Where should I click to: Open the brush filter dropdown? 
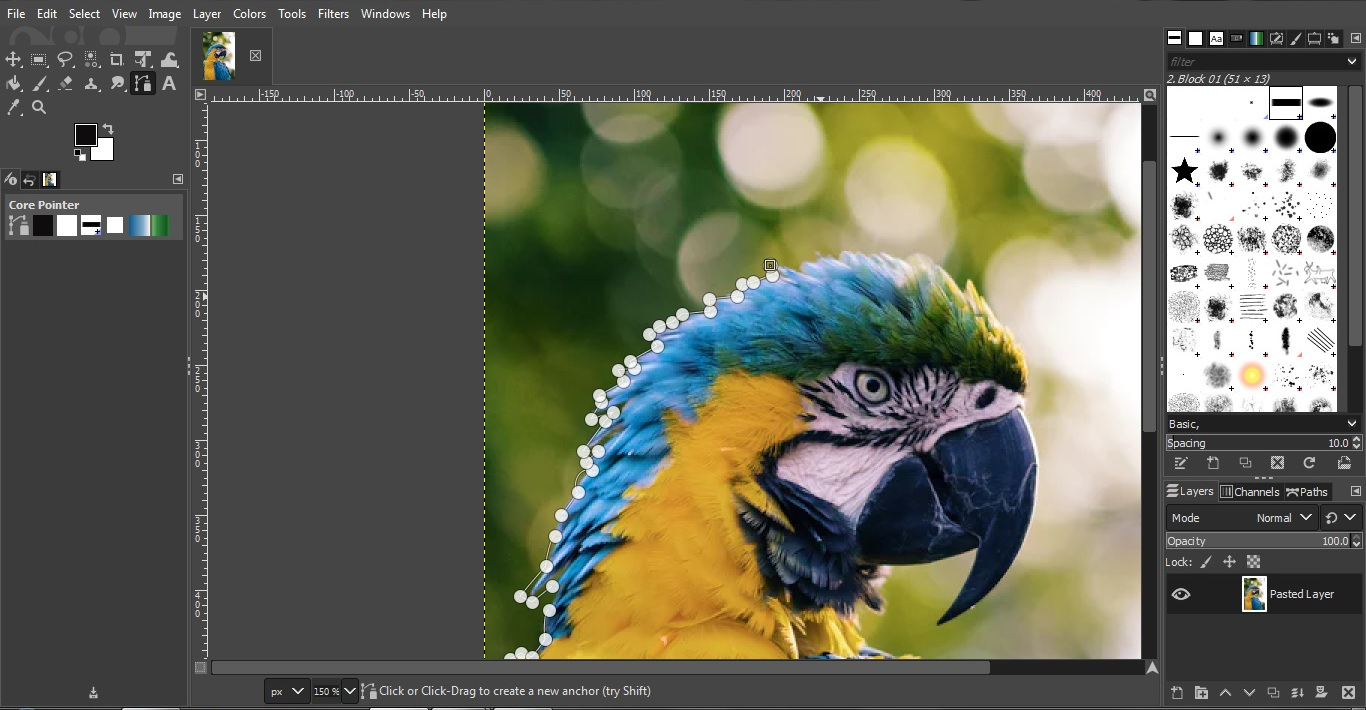(x=1350, y=61)
